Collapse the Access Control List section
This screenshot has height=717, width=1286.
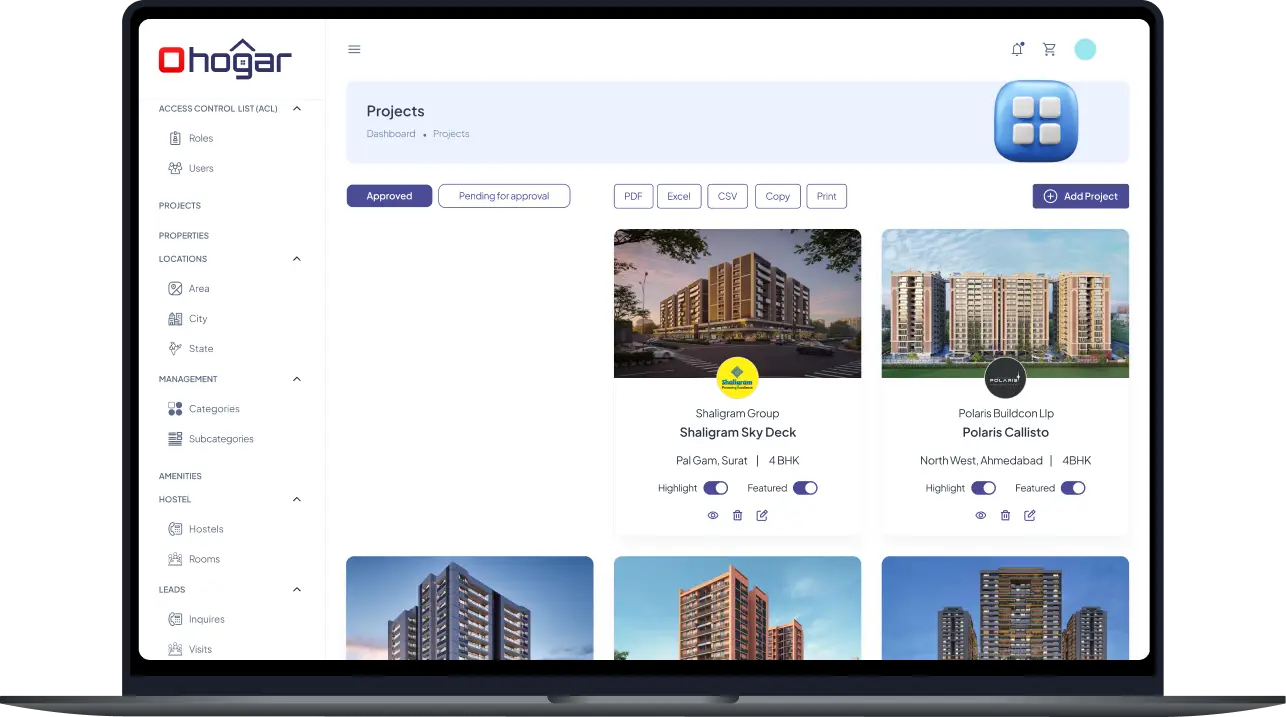coord(297,108)
